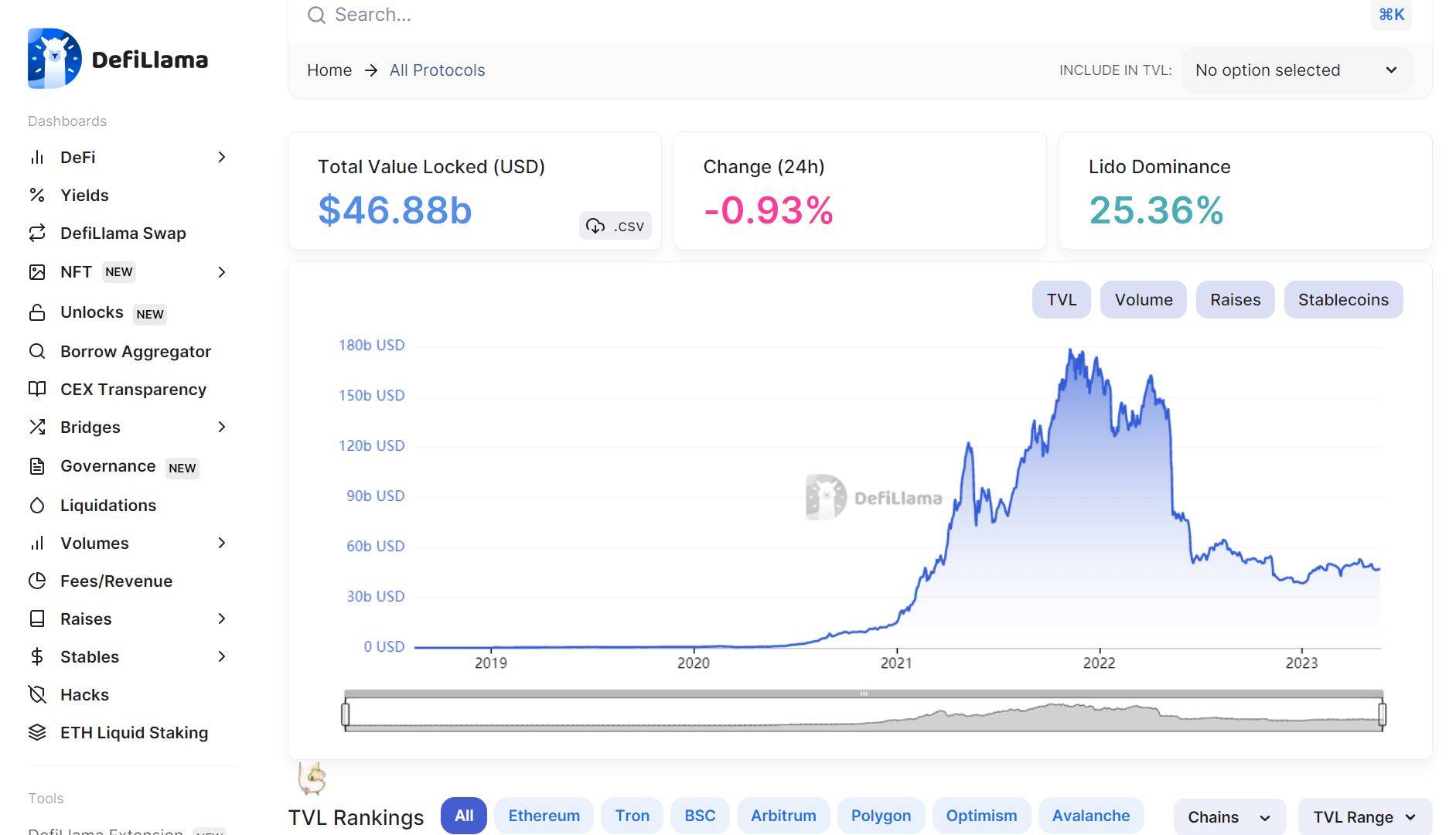Click the DeFi bar chart icon
The width and height of the screenshot is (1456, 835).
click(37, 158)
